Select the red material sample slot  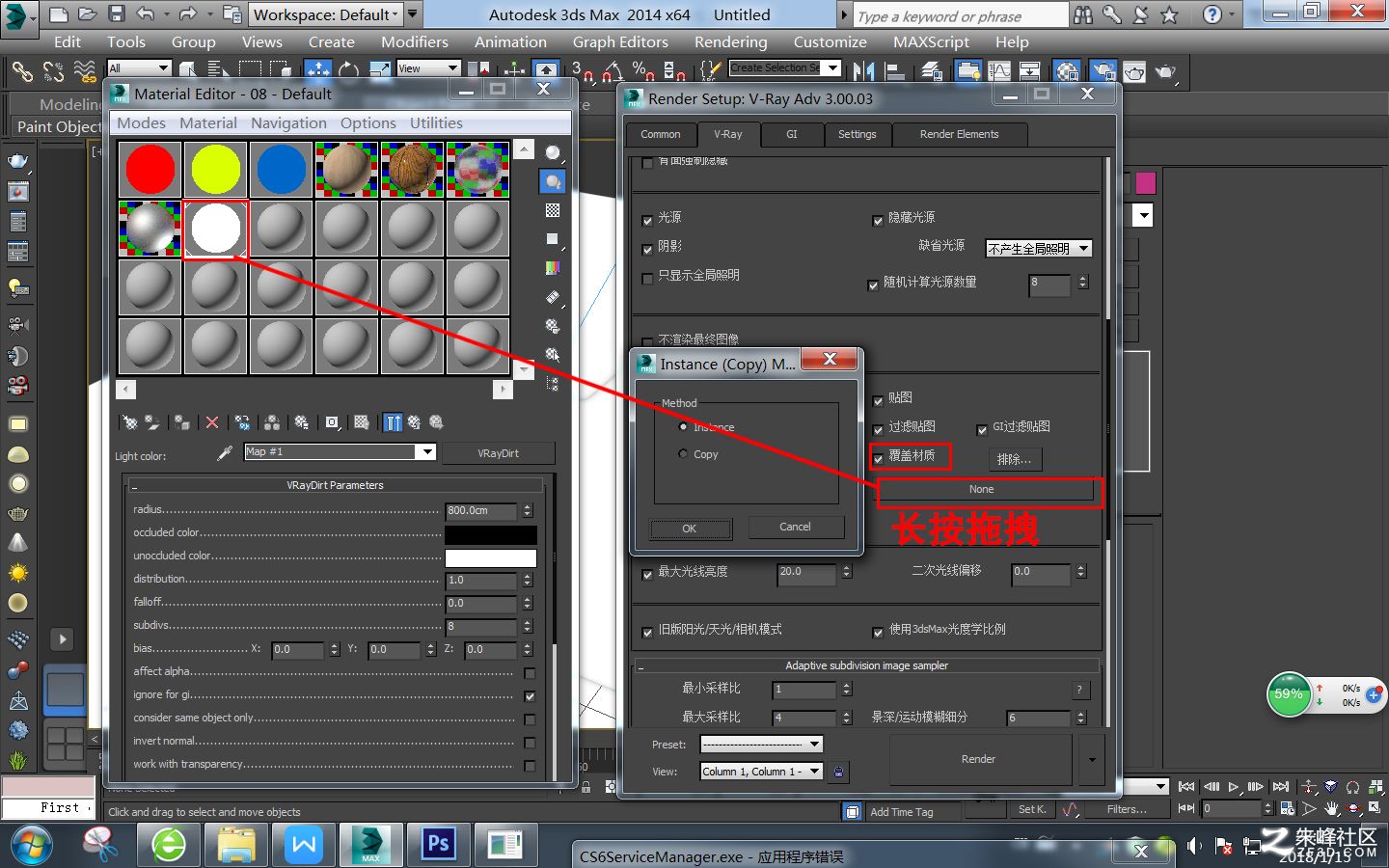click(x=150, y=170)
